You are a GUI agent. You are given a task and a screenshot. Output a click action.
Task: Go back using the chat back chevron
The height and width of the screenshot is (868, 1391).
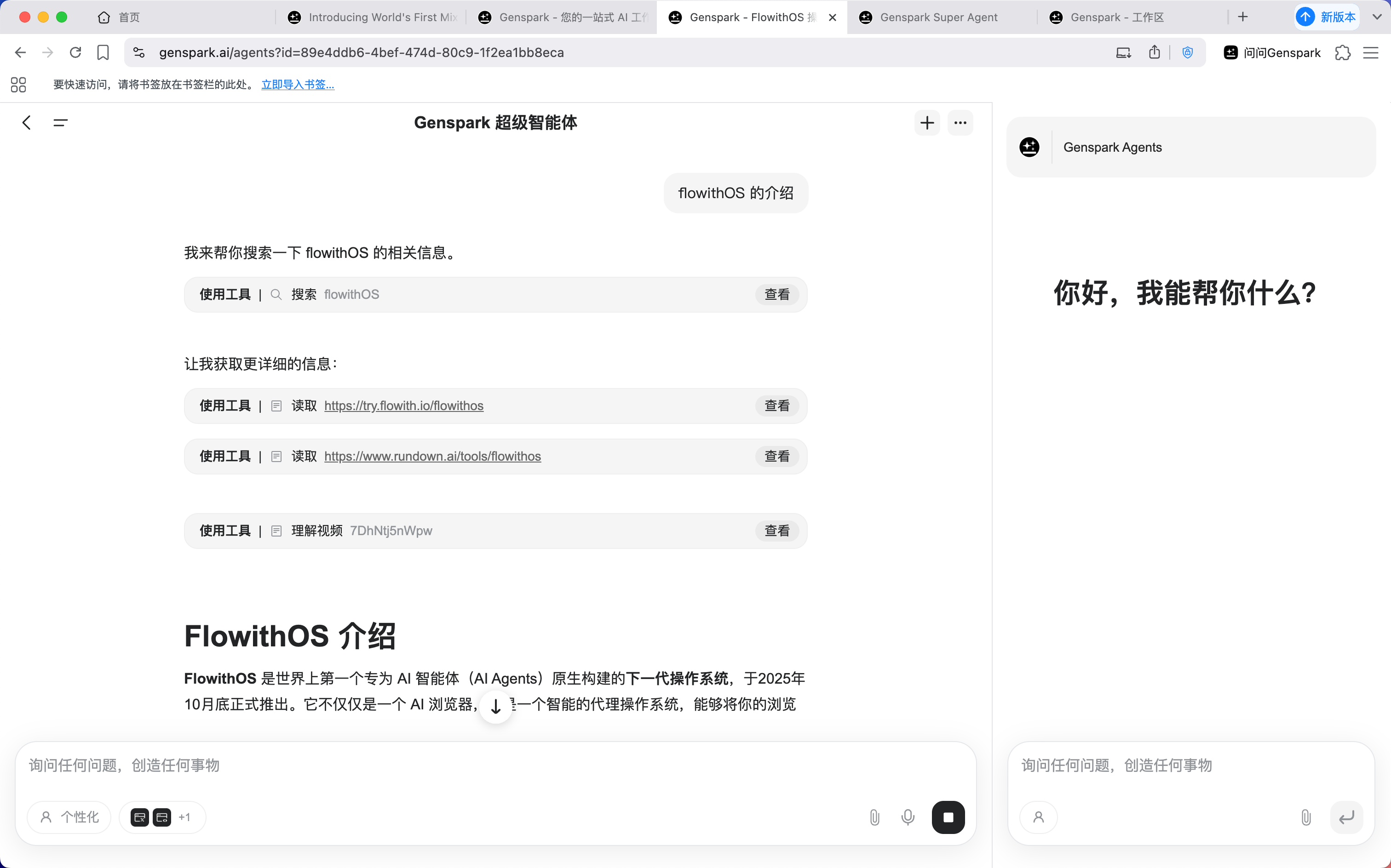coord(26,123)
